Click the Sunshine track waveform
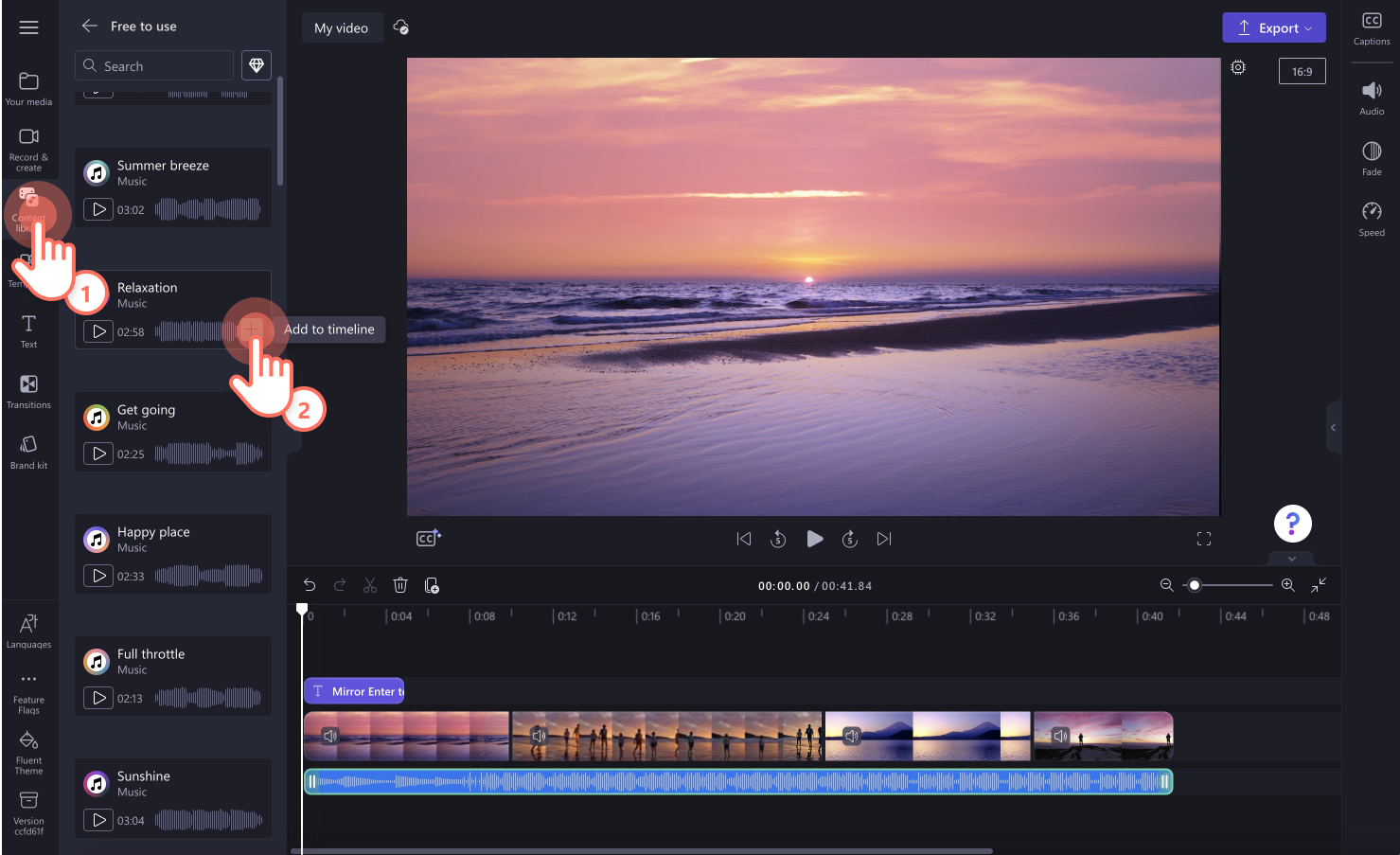 click(208, 820)
